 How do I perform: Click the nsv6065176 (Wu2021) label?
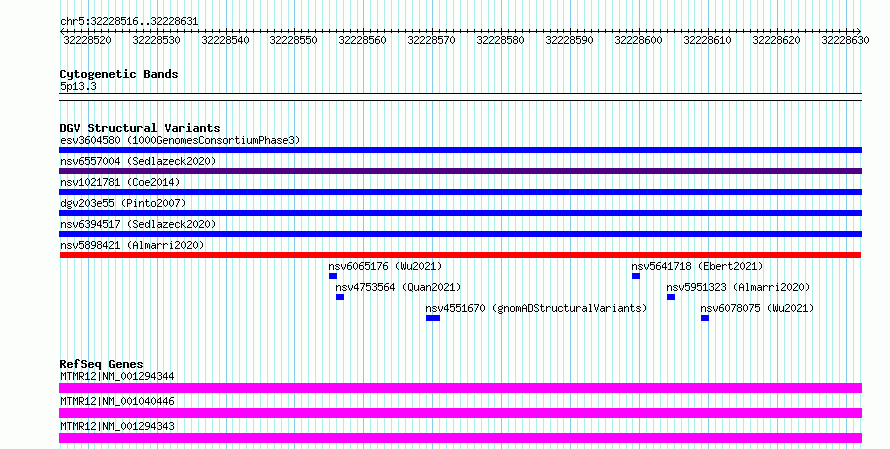(x=385, y=266)
